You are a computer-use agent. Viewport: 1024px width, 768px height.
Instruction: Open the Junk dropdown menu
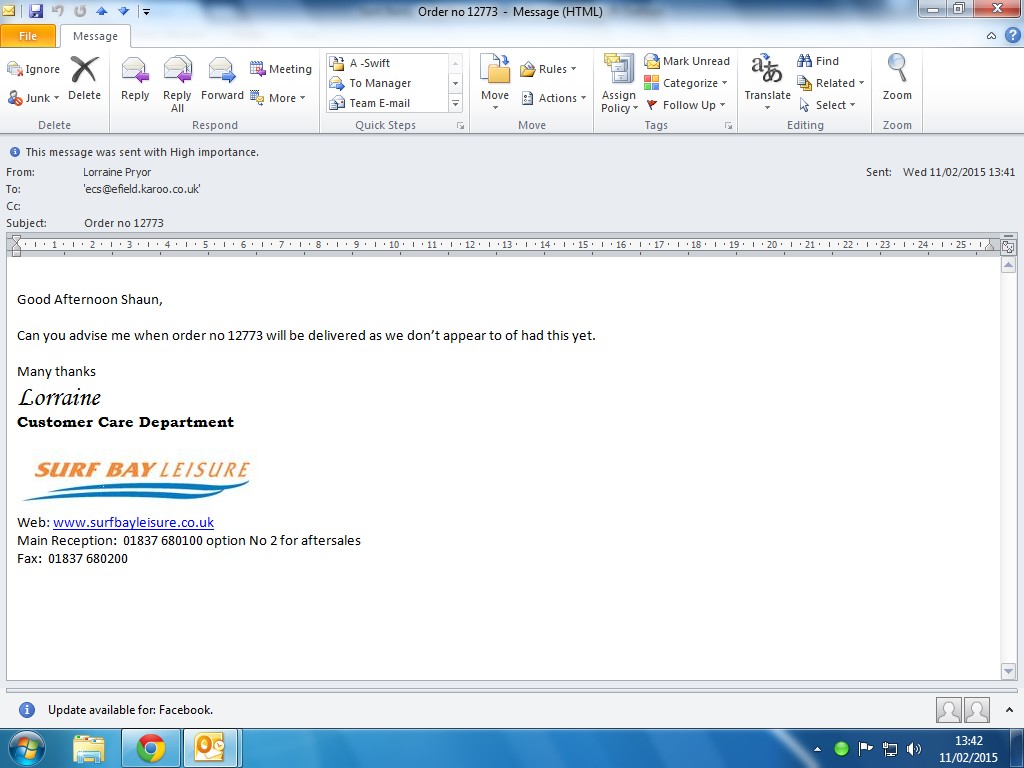pyautogui.click(x=33, y=98)
